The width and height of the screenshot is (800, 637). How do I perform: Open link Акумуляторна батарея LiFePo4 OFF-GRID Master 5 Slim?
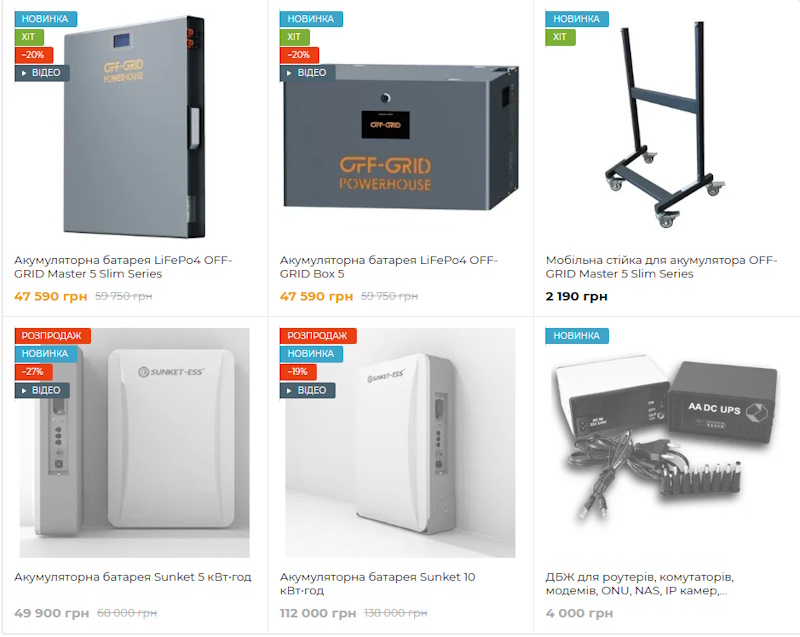pyautogui.click(x=123, y=267)
